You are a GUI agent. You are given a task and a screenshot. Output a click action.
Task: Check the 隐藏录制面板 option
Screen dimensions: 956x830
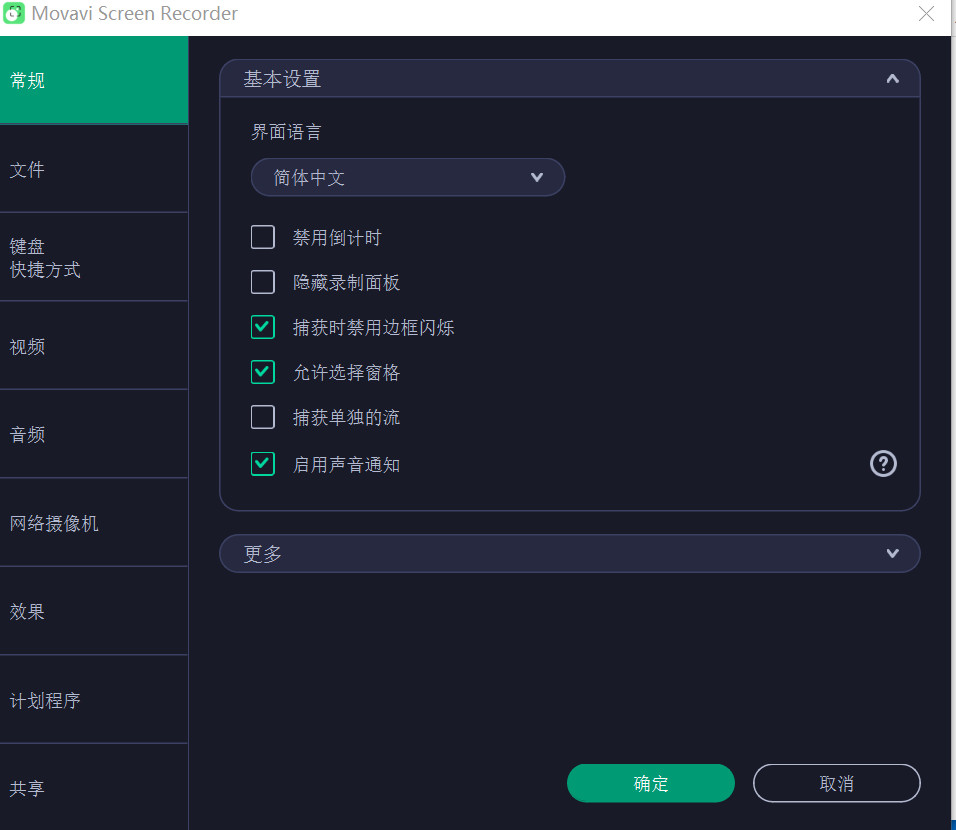coord(262,282)
